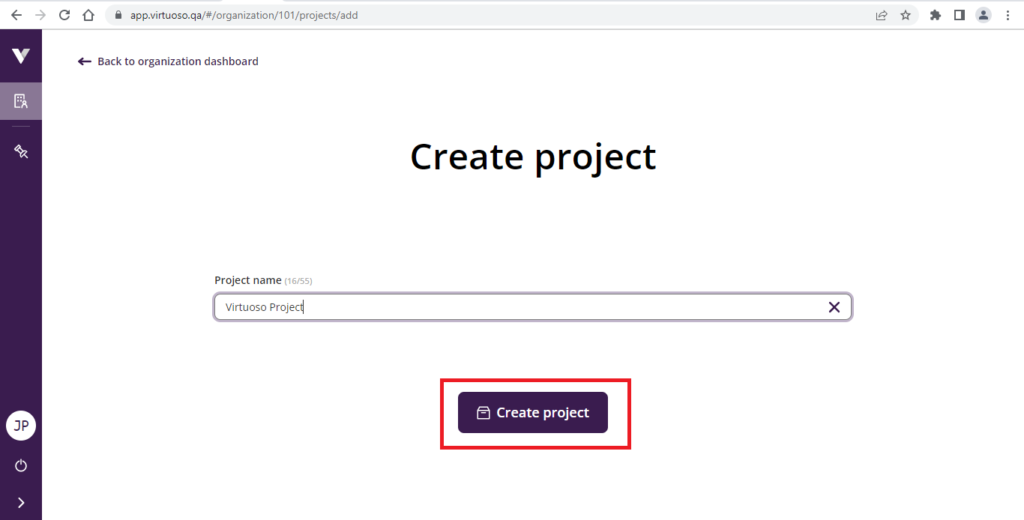Click the browser home button

point(89,15)
